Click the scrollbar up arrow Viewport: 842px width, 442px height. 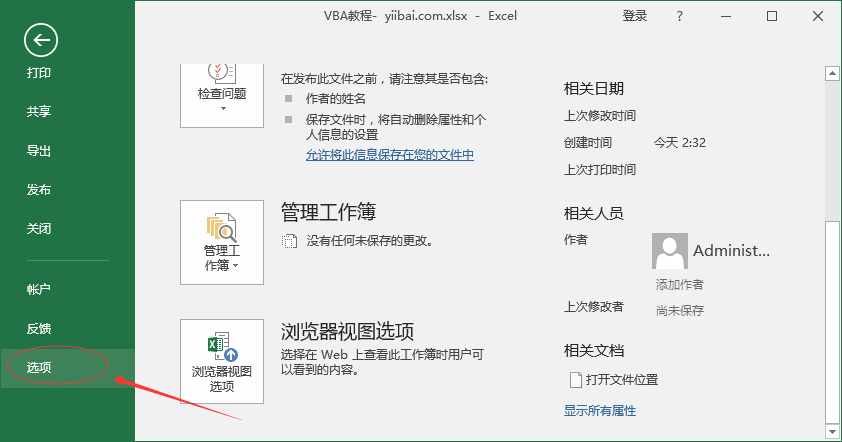tap(832, 74)
